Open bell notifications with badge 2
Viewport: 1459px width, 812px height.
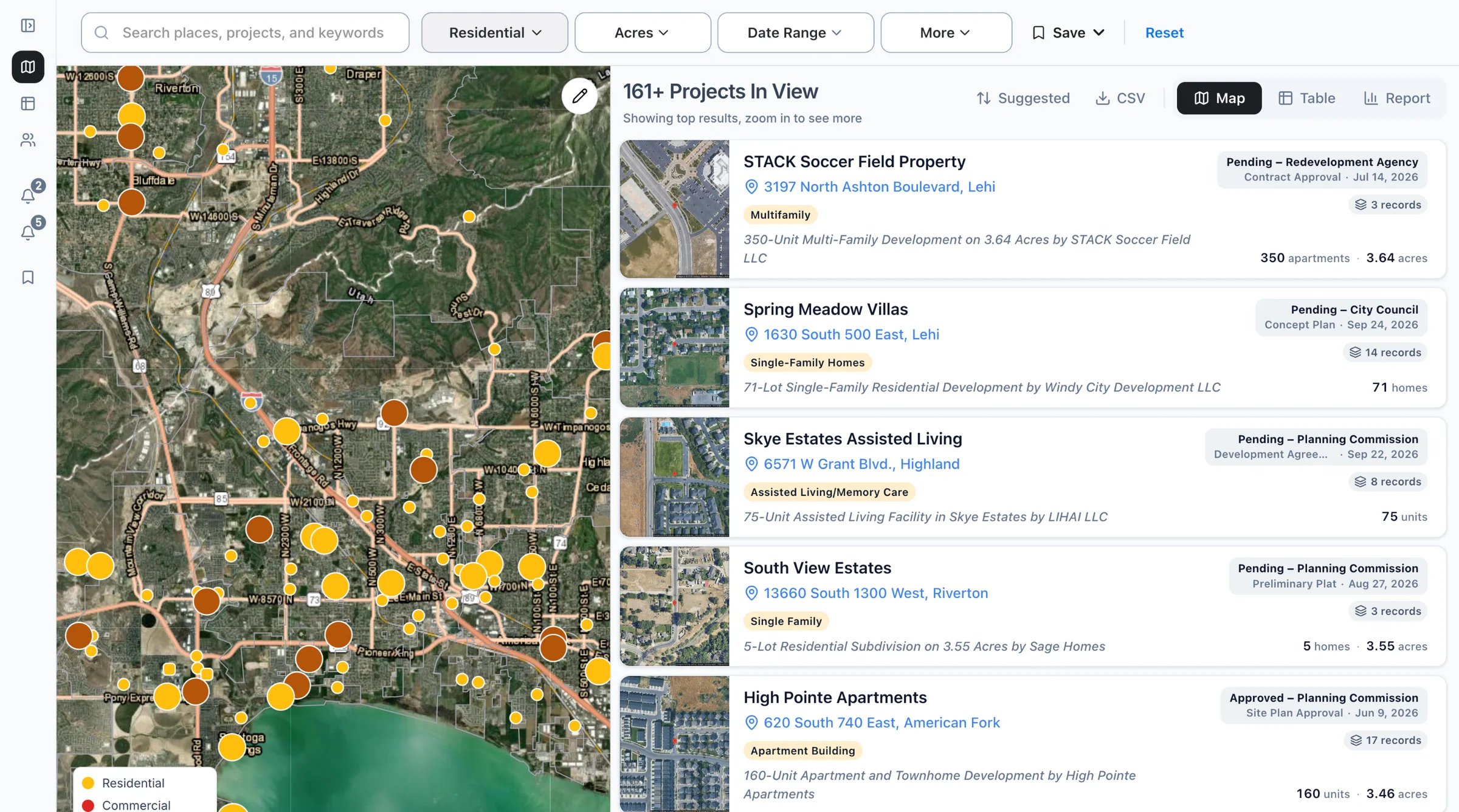pos(28,195)
